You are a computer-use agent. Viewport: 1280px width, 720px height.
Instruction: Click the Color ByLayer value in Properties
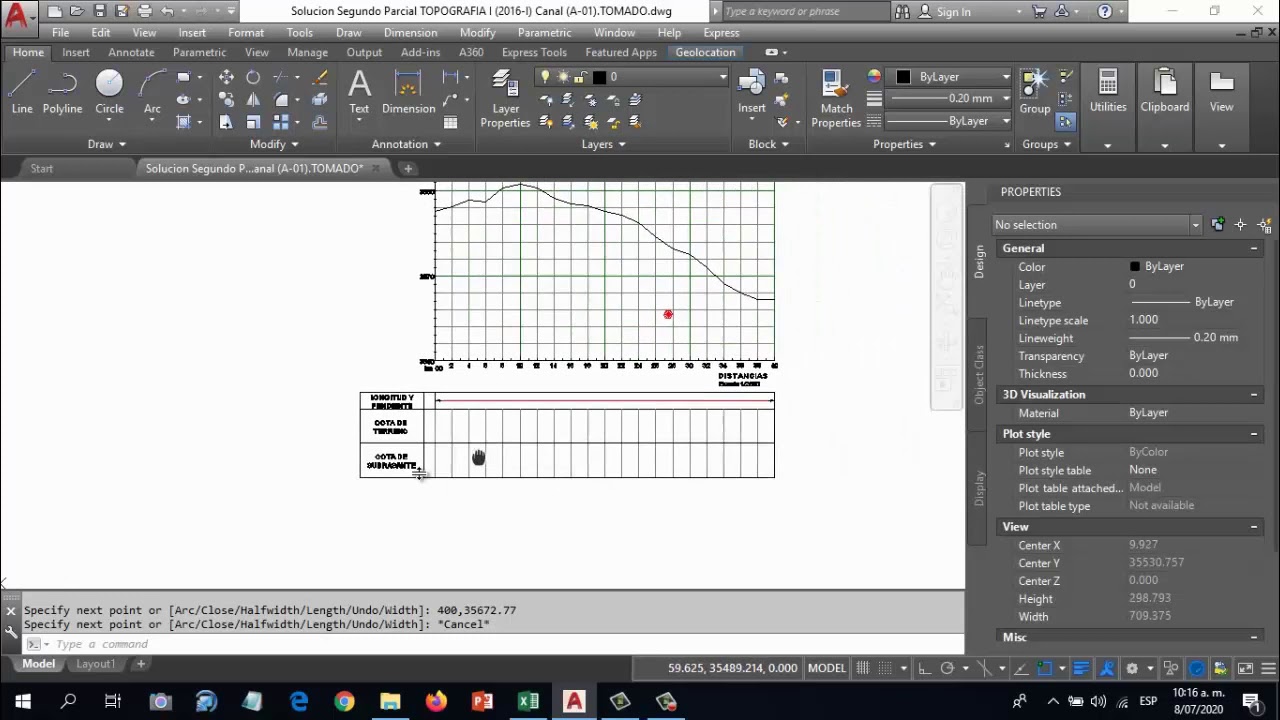[x=1164, y=267]
